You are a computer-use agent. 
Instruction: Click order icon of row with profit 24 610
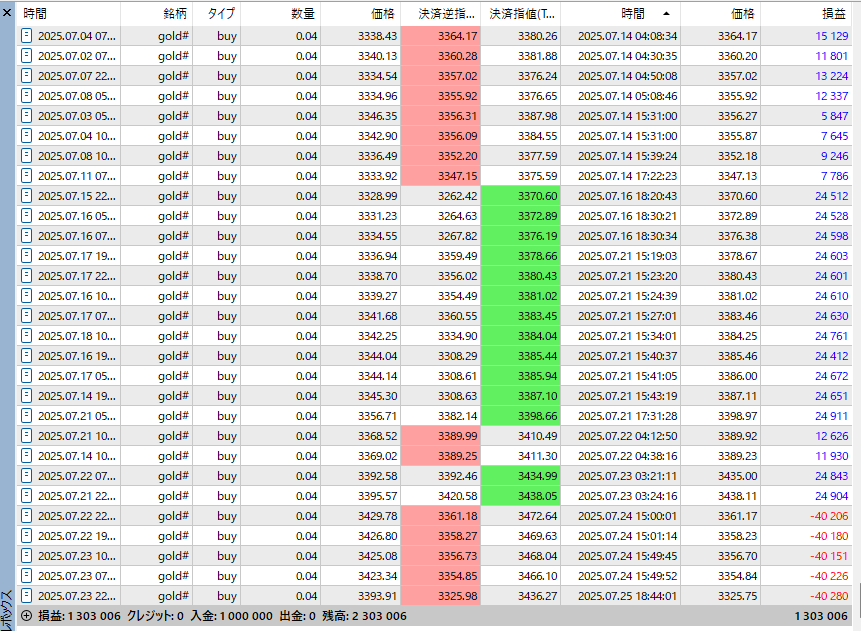[x=26, y=296]
